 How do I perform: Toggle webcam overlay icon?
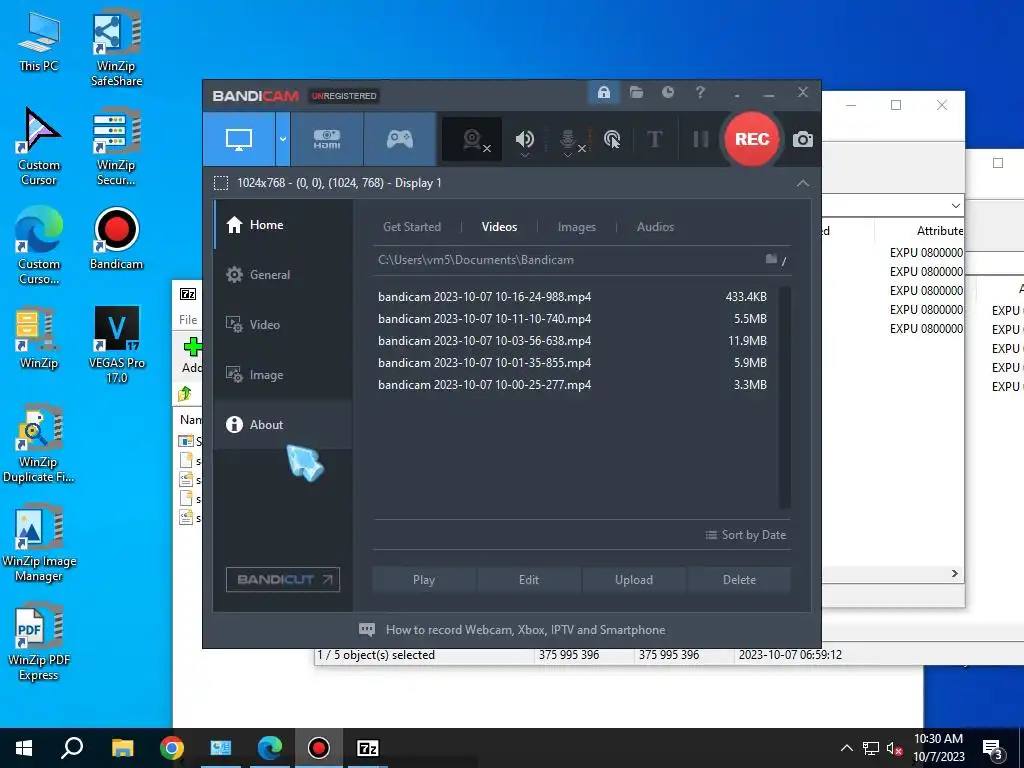472,139
